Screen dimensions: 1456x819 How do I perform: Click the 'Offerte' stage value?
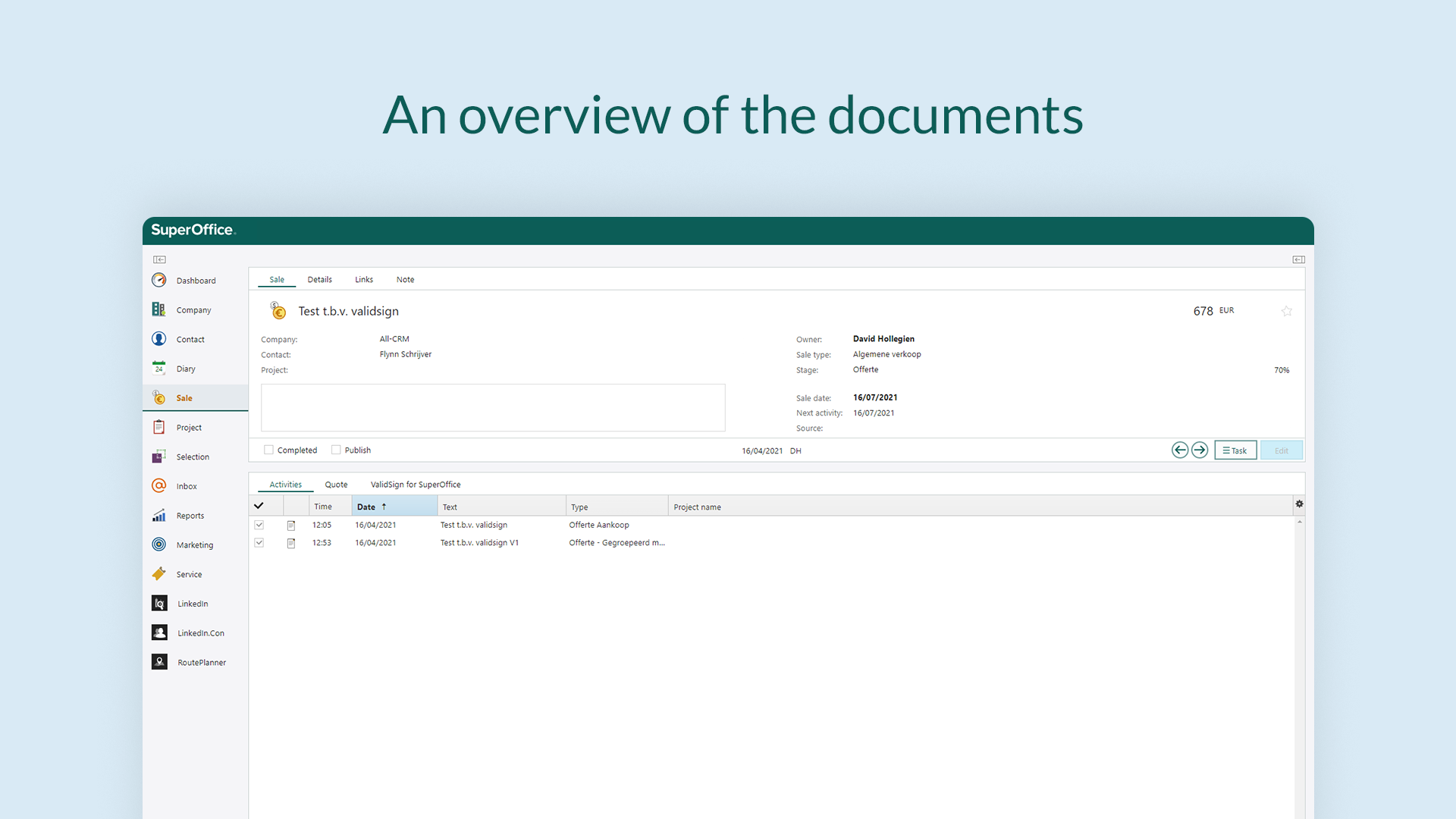tap(865, 369)
